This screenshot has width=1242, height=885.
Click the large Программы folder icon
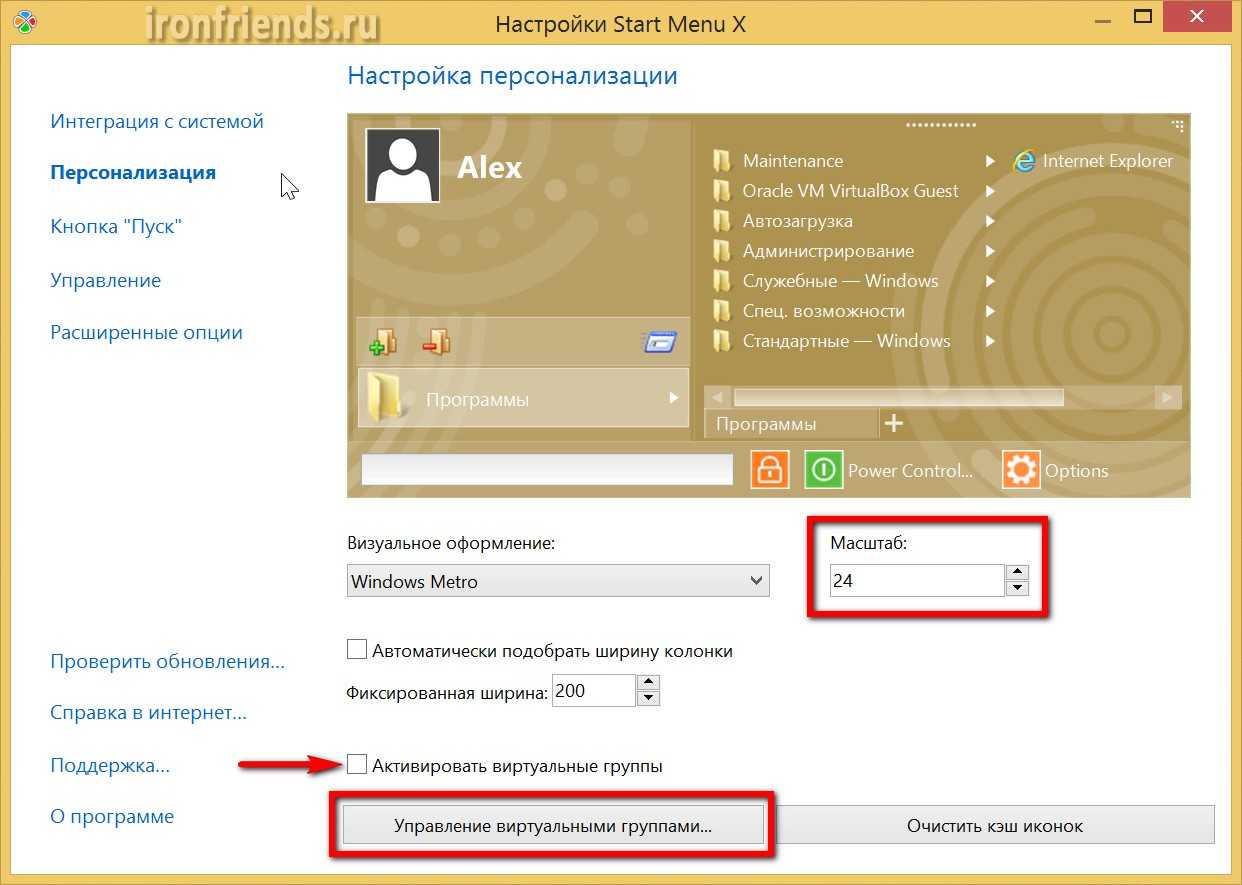[x=385, y=398]
